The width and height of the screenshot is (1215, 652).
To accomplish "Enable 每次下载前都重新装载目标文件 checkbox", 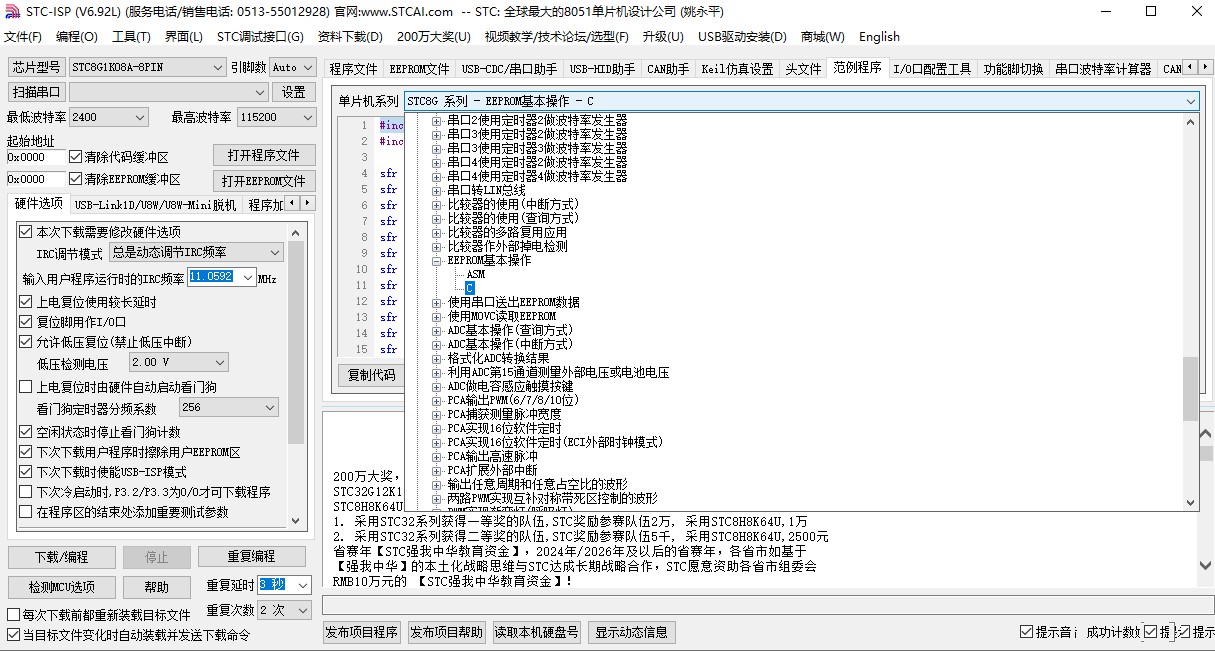I will pos(14,615).
